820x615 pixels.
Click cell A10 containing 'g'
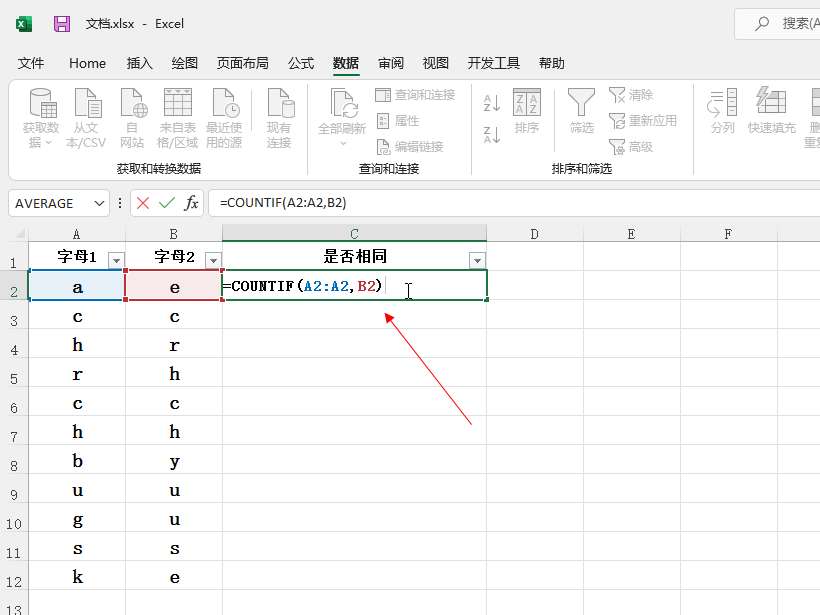click(x=77, y=518)
